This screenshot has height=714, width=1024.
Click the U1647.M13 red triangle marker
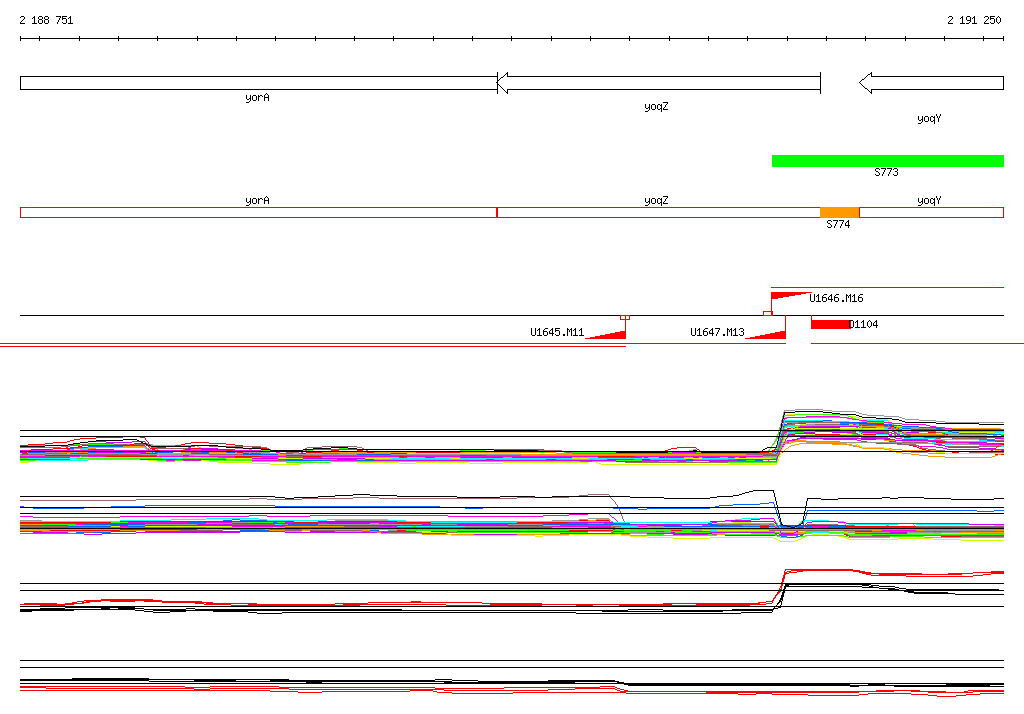[768, 334]
